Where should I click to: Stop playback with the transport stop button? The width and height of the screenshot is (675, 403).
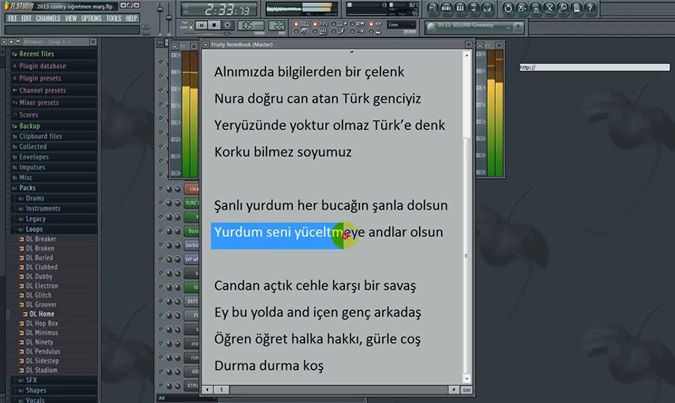pyautogui.click(x=214, y=25)
